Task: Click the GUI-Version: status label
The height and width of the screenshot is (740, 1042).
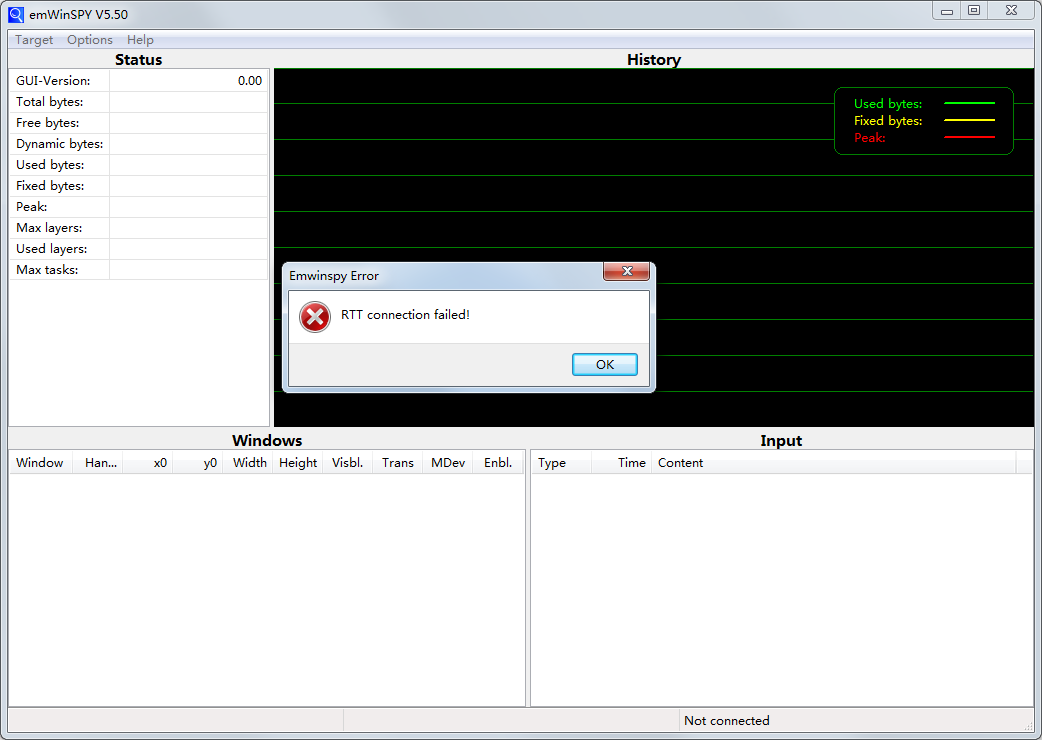Action: (x=53, y=81)
